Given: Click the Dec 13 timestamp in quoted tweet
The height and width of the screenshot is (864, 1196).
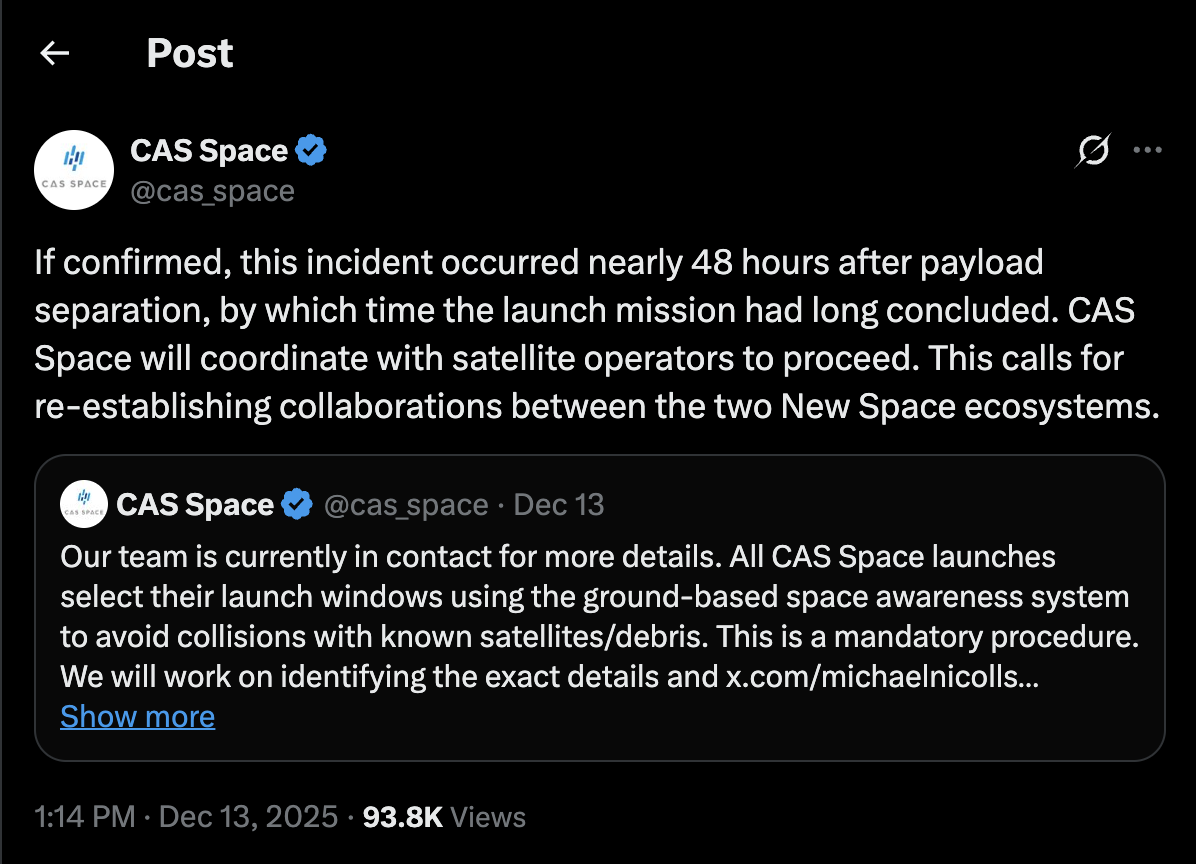Looking at the screenshot, I should [x=558, y=504].
